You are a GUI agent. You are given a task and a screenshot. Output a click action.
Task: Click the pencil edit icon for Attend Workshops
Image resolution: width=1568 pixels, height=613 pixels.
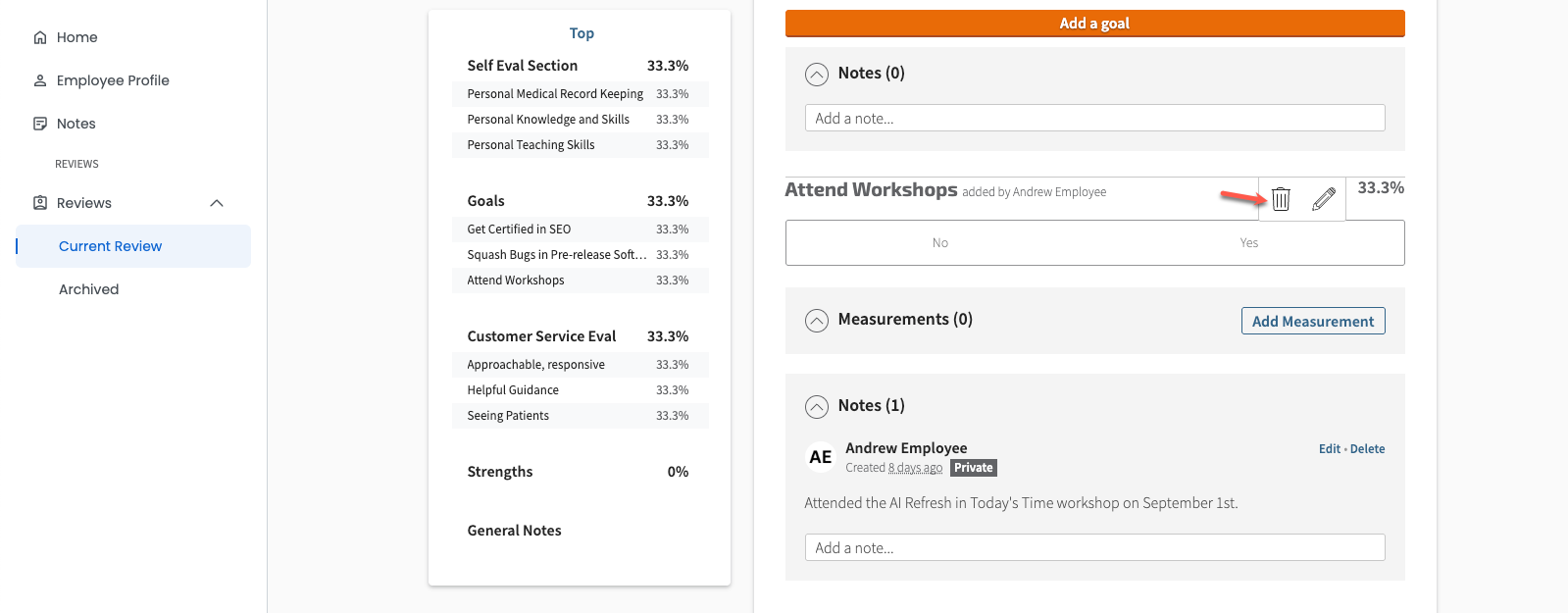click(x=1323, y=199)
